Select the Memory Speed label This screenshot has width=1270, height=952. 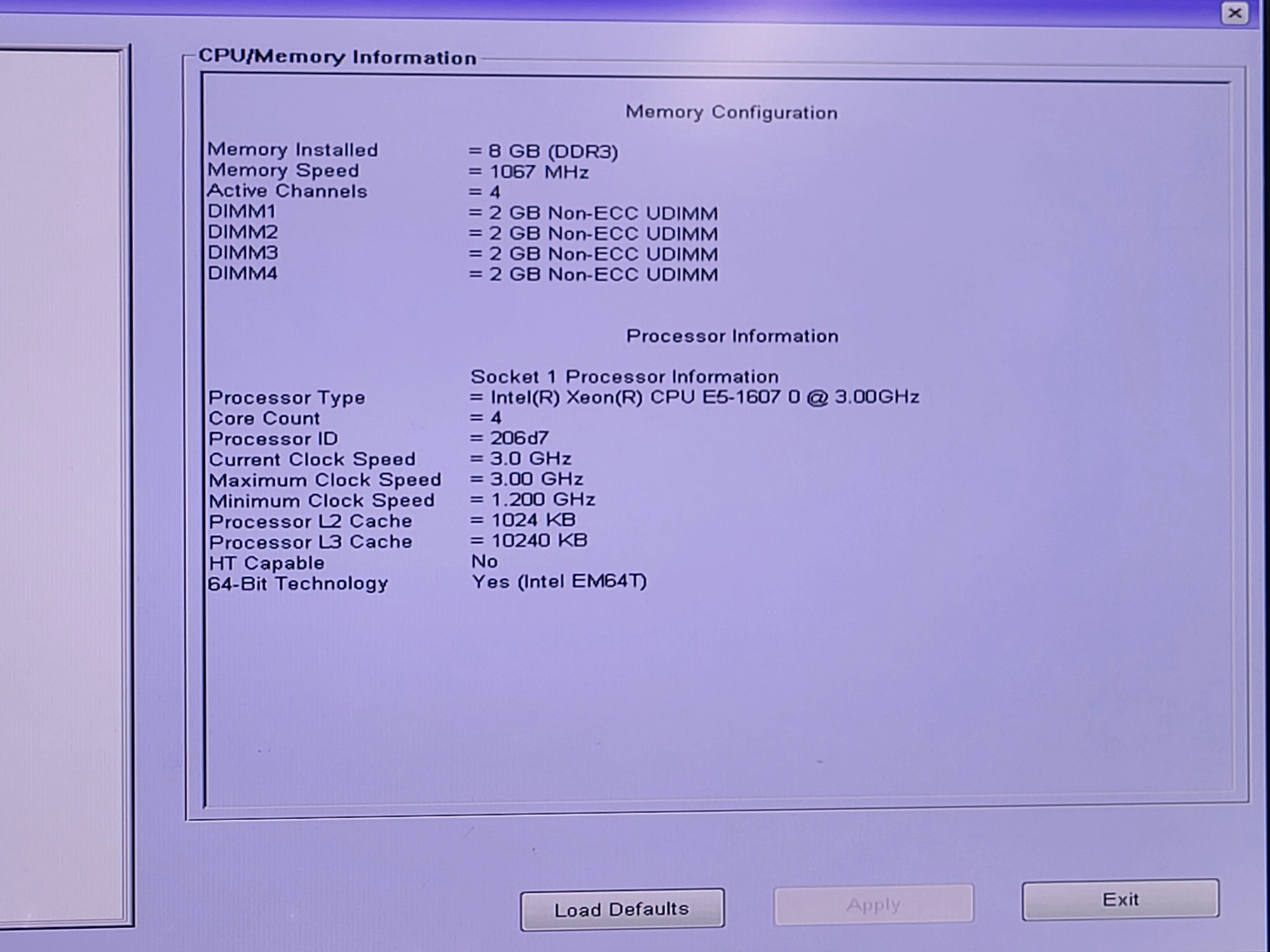pos(283,170)
